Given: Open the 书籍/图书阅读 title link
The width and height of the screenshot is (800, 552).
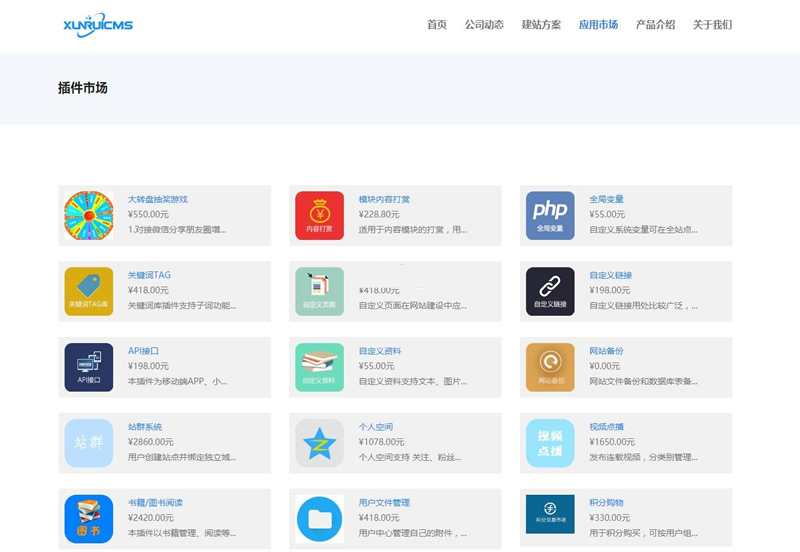Looking at the screenshot, I should click(155, 503).
